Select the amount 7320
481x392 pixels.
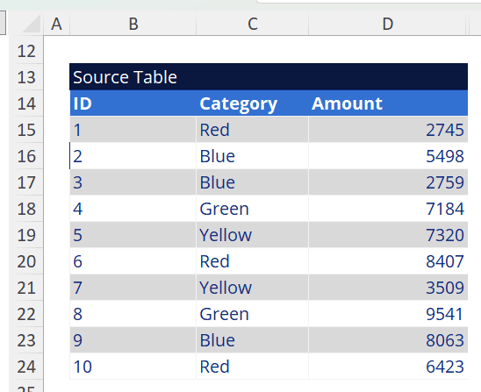point(388,235)
